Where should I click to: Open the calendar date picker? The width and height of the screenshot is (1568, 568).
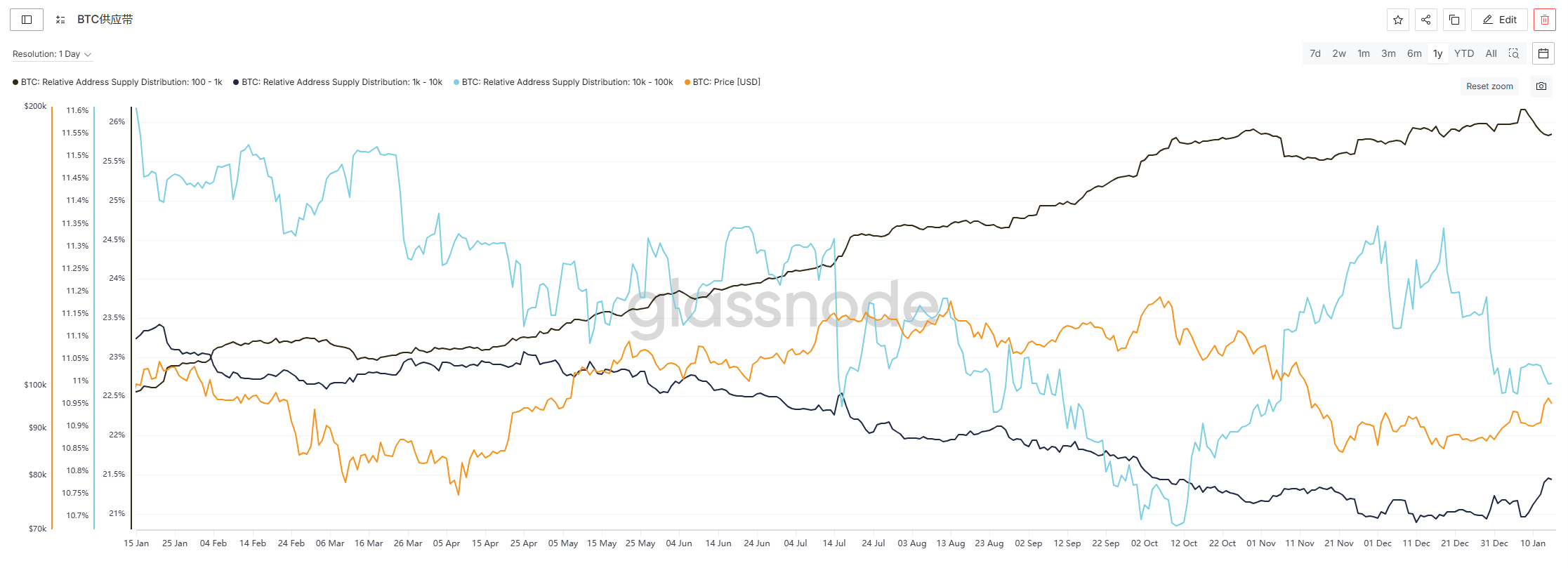[1543, 53]
